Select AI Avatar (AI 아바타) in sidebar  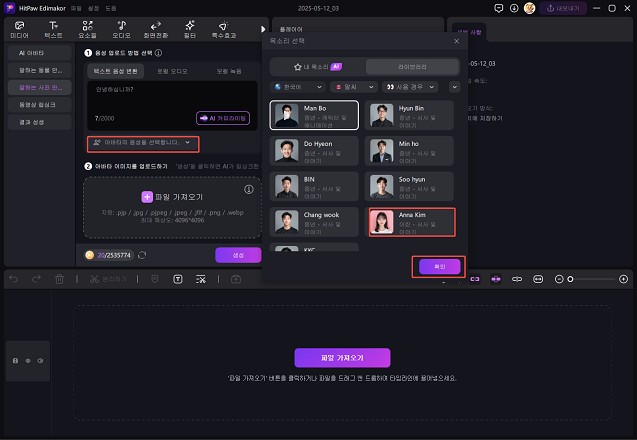click(x=39, y=53)
